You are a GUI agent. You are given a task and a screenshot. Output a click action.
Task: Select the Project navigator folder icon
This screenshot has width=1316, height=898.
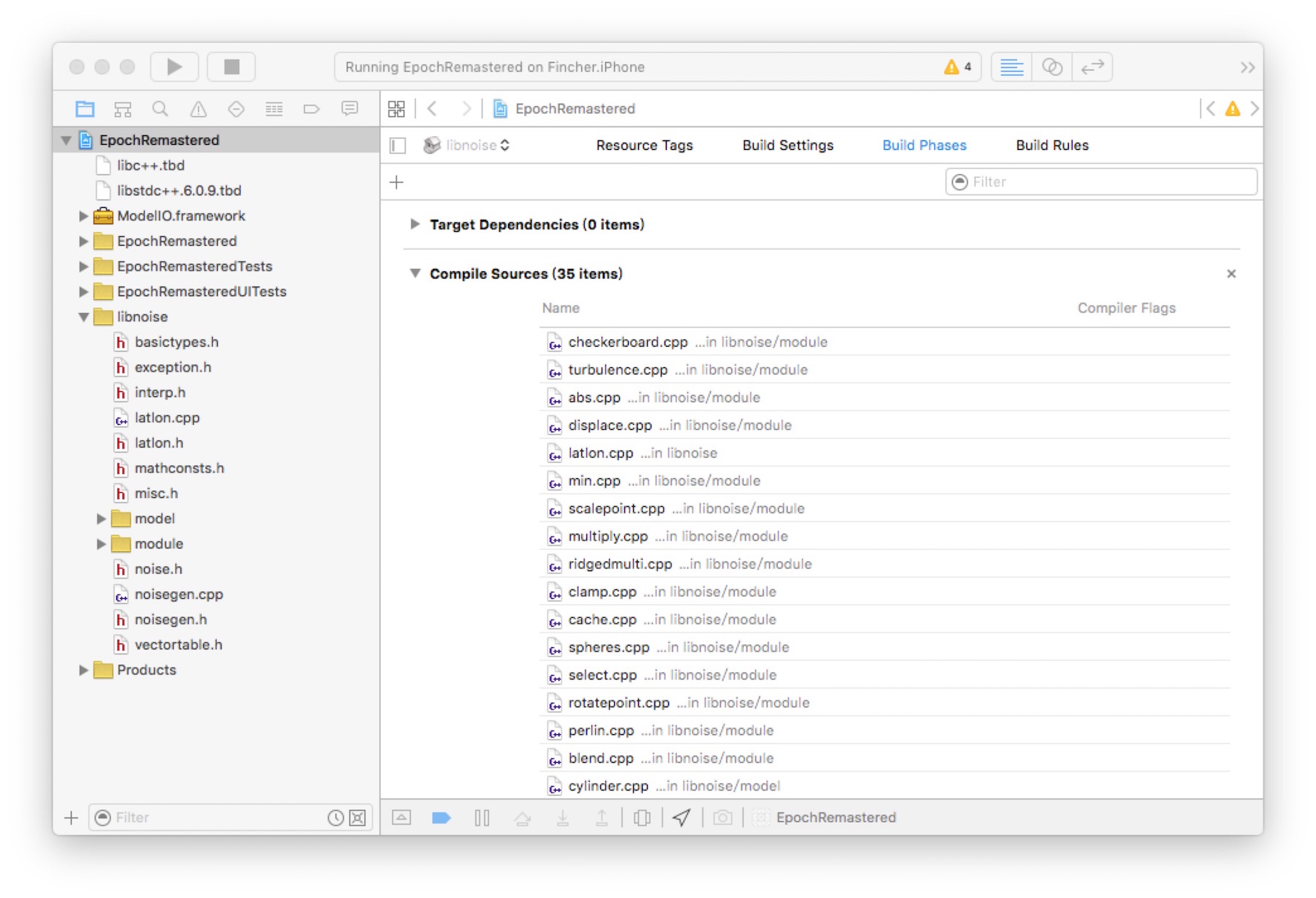point(85,109)
